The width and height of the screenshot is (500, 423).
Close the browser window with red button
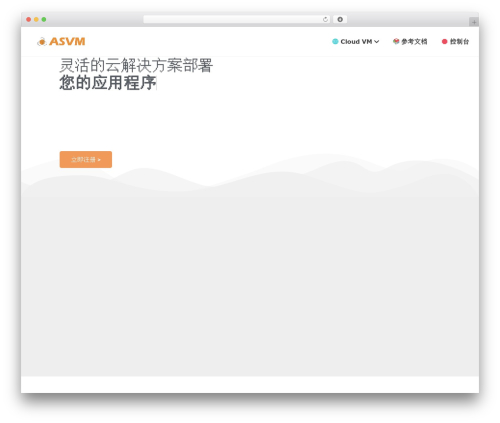(x=29, y=19)
